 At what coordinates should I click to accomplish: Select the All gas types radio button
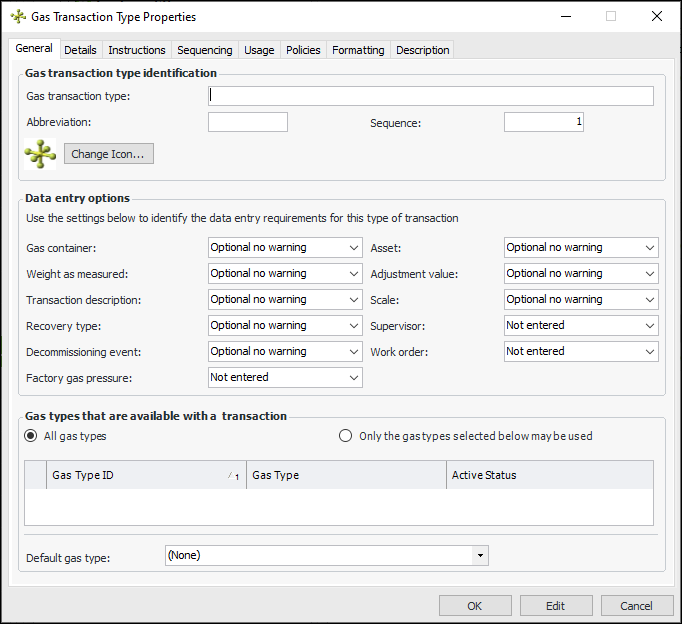tap(32, 436)
